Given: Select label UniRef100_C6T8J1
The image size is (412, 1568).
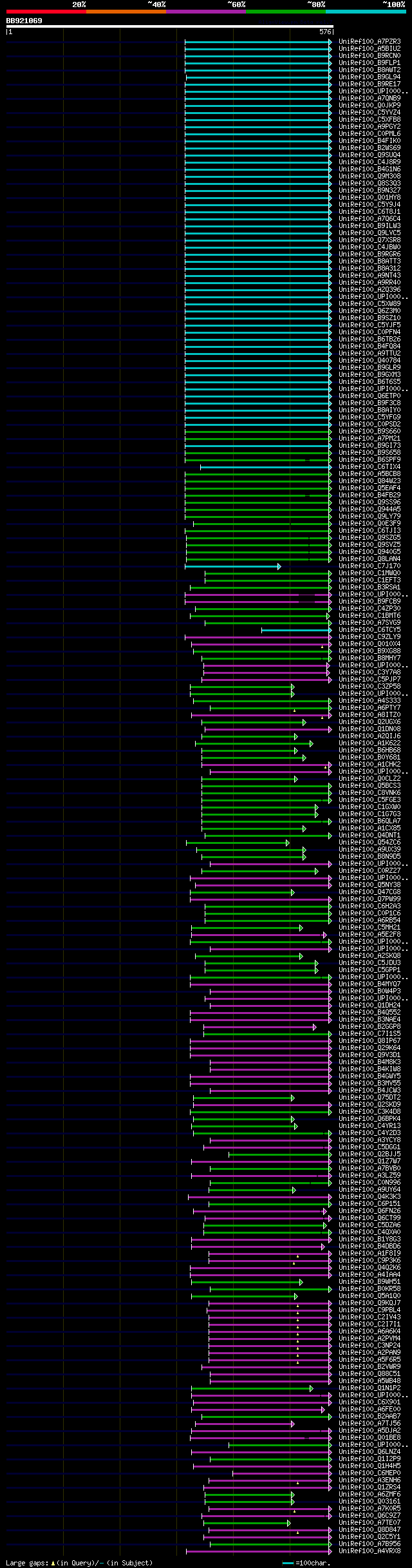Looking at the screenshot, I should coord(370,212).
